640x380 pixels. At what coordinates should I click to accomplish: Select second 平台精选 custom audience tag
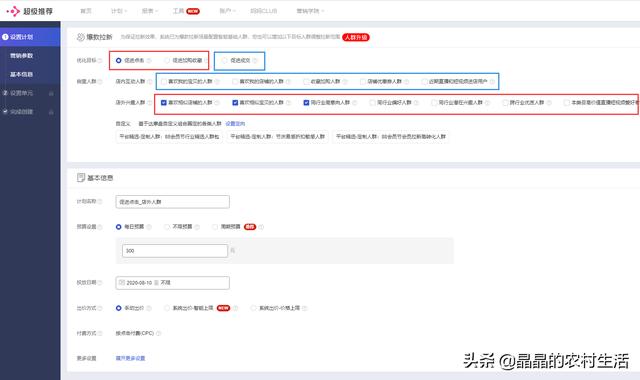(x=278, y=137)
